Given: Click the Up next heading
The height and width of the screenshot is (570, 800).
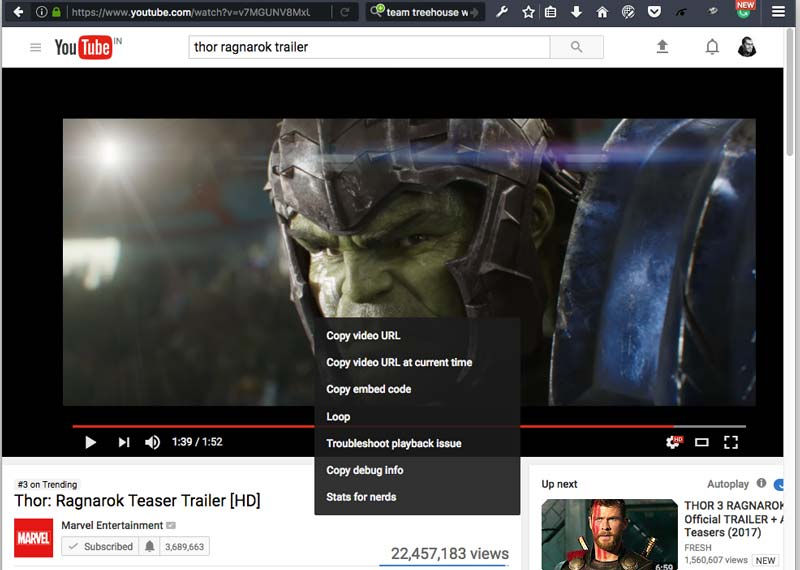Looking at the screenshot, I should coord(559,484).
